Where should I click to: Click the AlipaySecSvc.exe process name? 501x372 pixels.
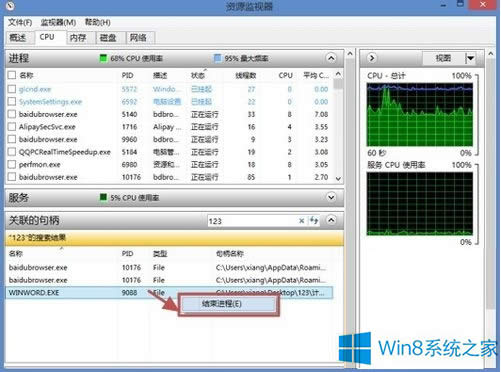point(47,127)
